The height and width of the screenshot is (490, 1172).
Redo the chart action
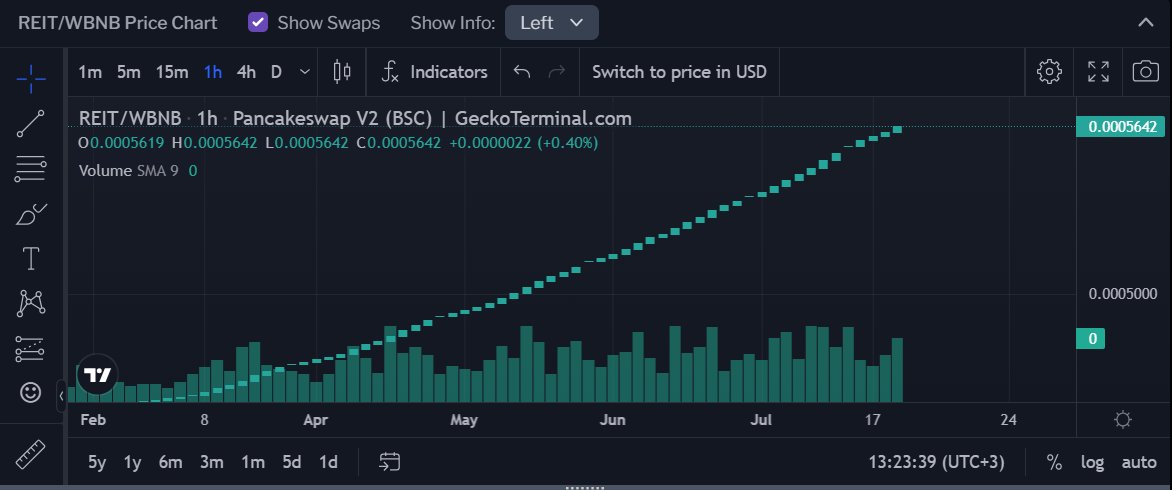click(x=557, y=72)
